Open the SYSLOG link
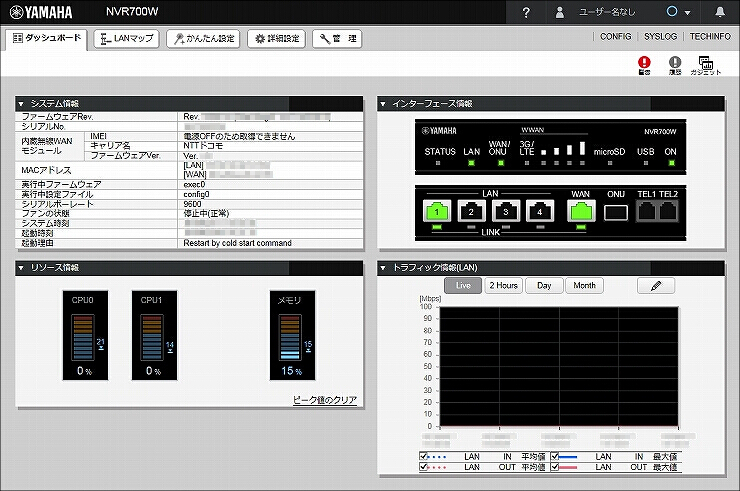 pos(660,36)
